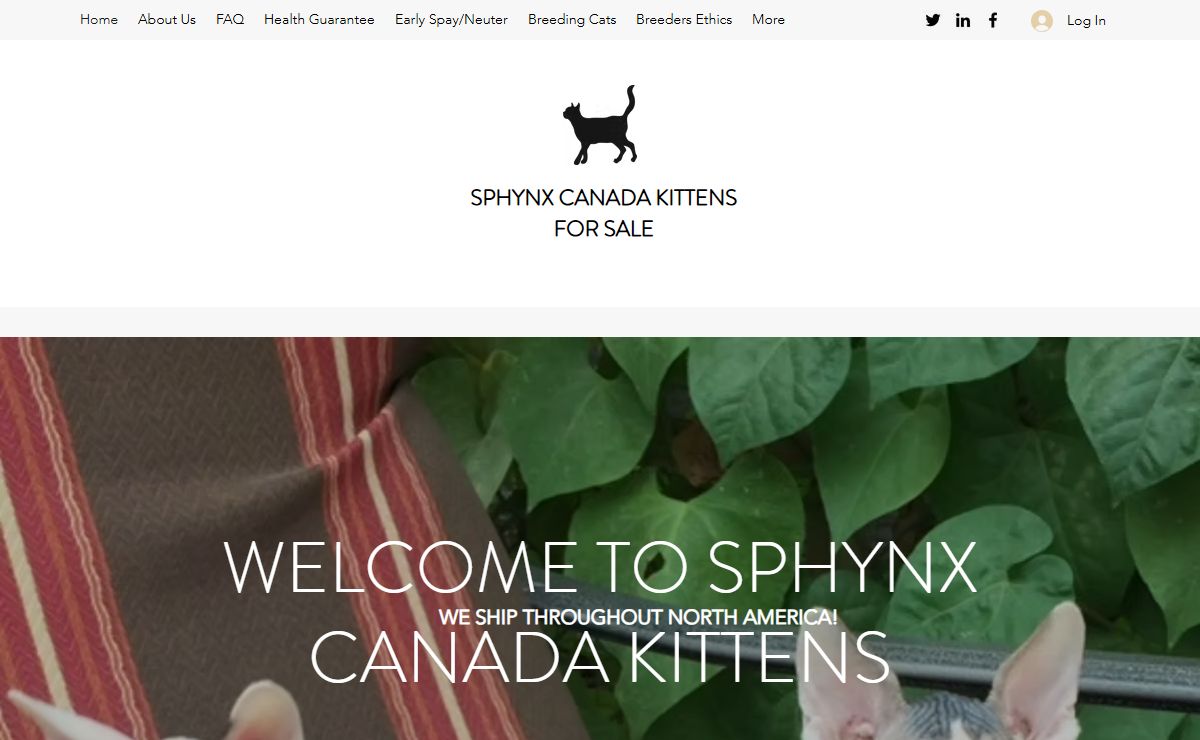This screenshot has width=1200, height=740.
Task: Expand the More navigation menu
Action: pos(768,19)
